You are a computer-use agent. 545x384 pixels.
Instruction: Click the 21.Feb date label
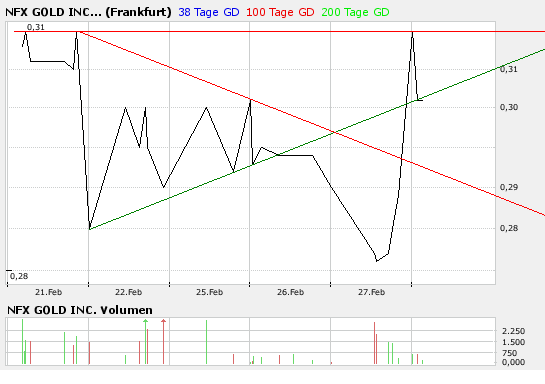48,292
